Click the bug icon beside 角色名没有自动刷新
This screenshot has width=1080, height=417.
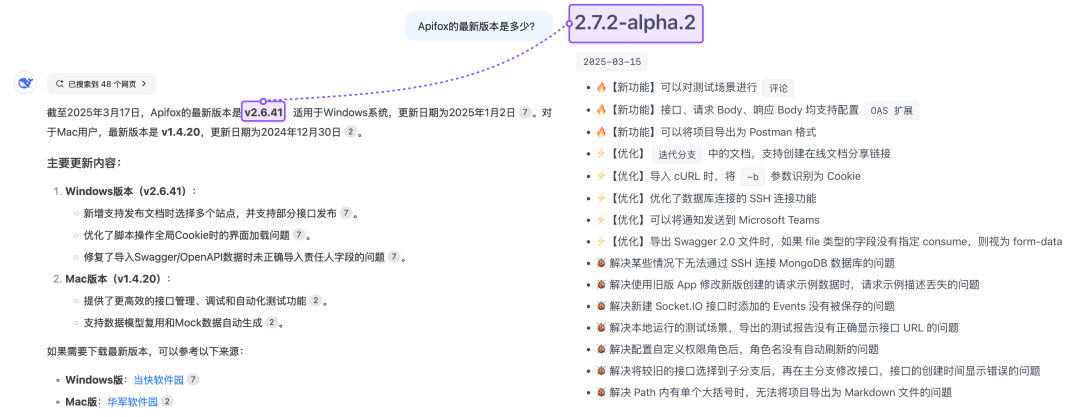pos(601,349)
